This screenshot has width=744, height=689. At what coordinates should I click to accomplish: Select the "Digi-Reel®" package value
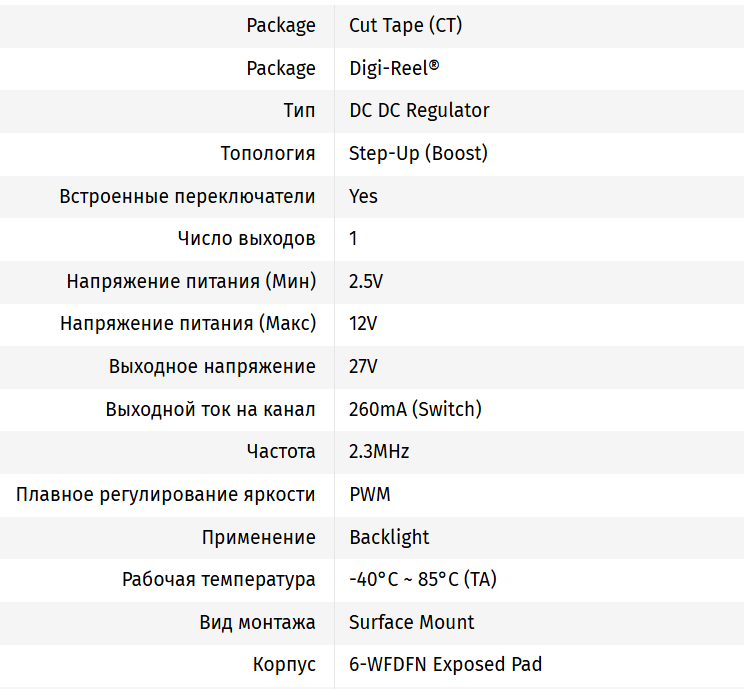tap(394, 68)
